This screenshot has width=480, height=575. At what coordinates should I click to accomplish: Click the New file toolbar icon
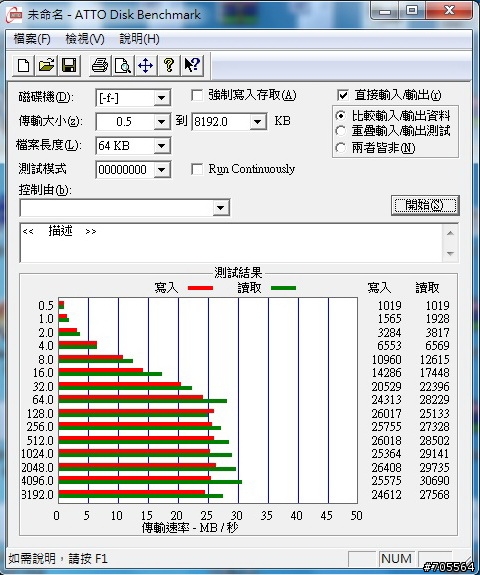(24, 66)
